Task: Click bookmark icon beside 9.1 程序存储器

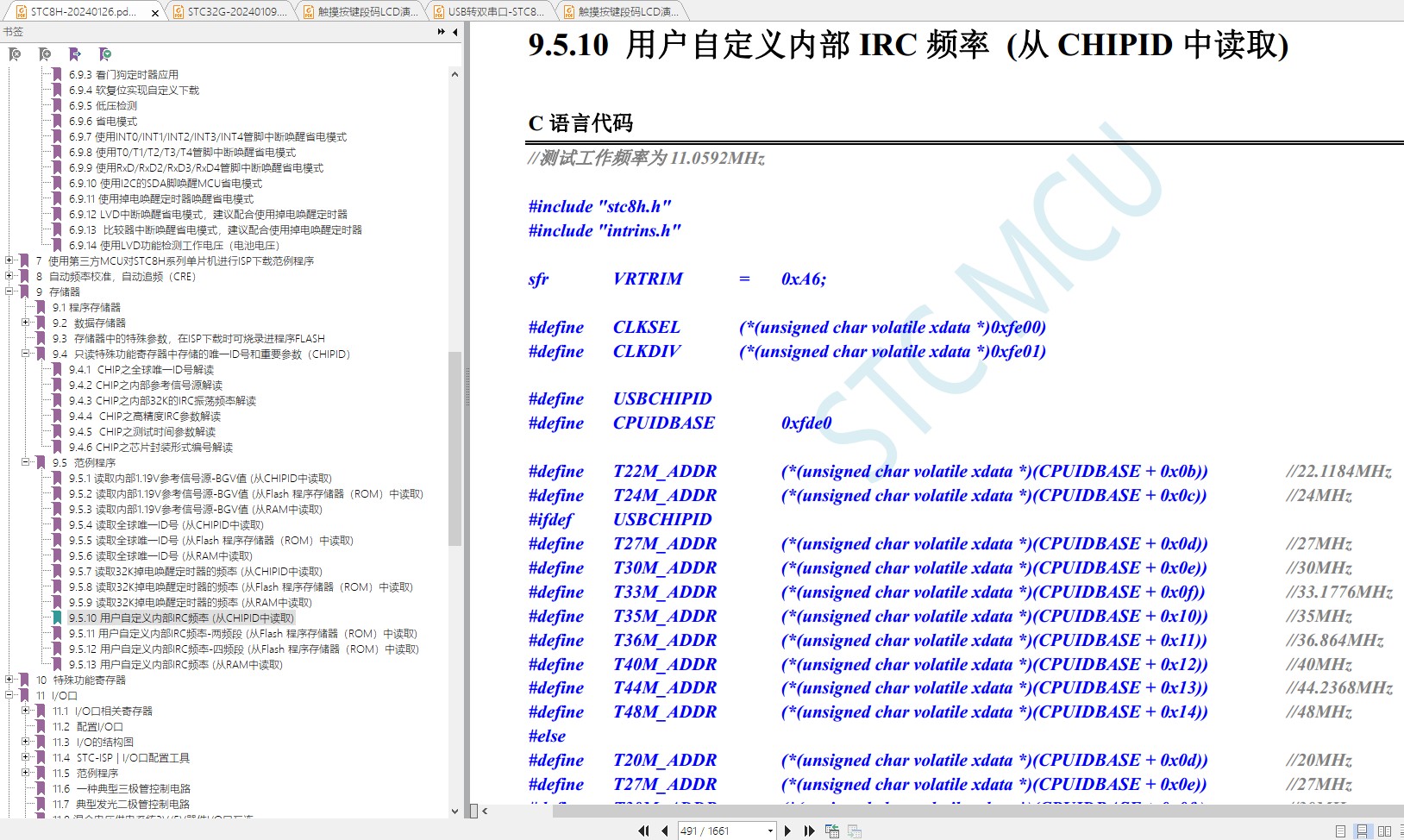Action: [41, 307]
